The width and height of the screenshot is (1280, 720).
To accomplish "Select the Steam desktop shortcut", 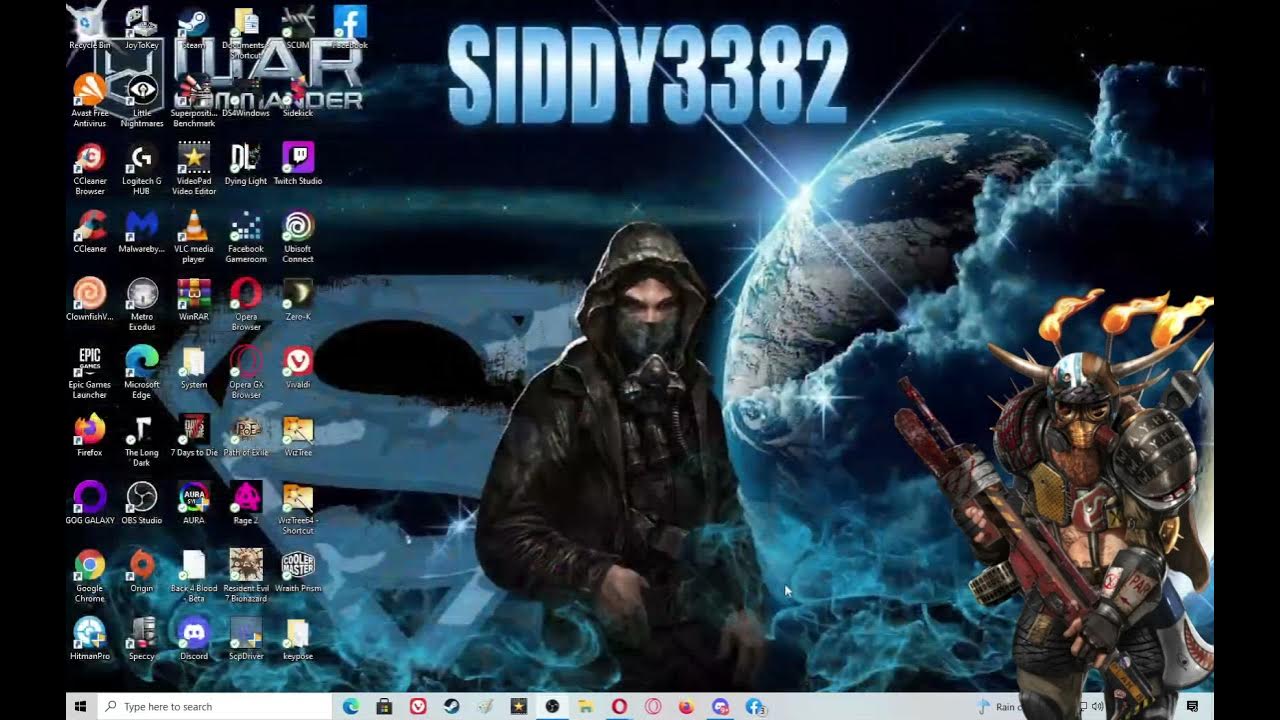I will pos(194,28).
